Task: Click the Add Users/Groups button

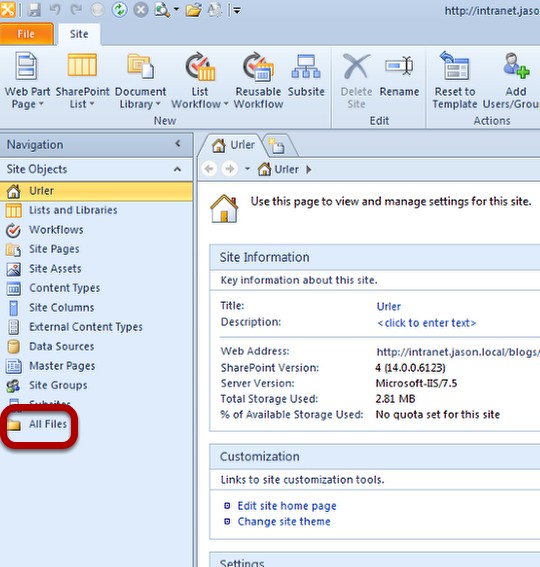Action: click(x=511, y=81)
